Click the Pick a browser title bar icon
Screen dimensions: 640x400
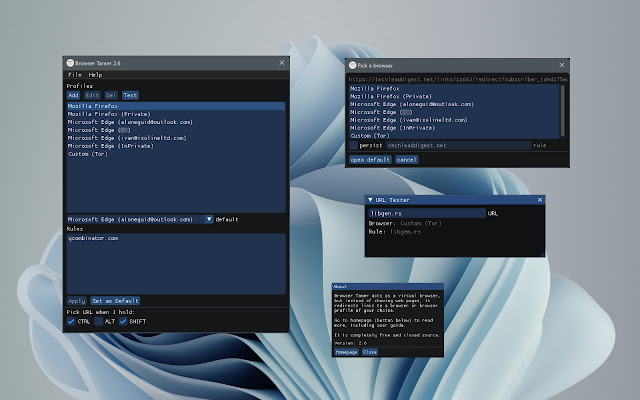[353, 65]
